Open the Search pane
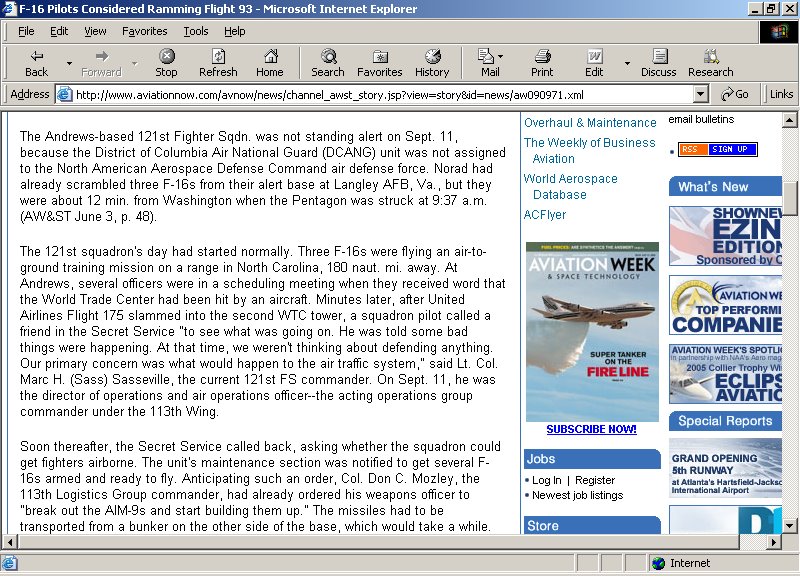800x576 pixels. (x=327, y=62)
